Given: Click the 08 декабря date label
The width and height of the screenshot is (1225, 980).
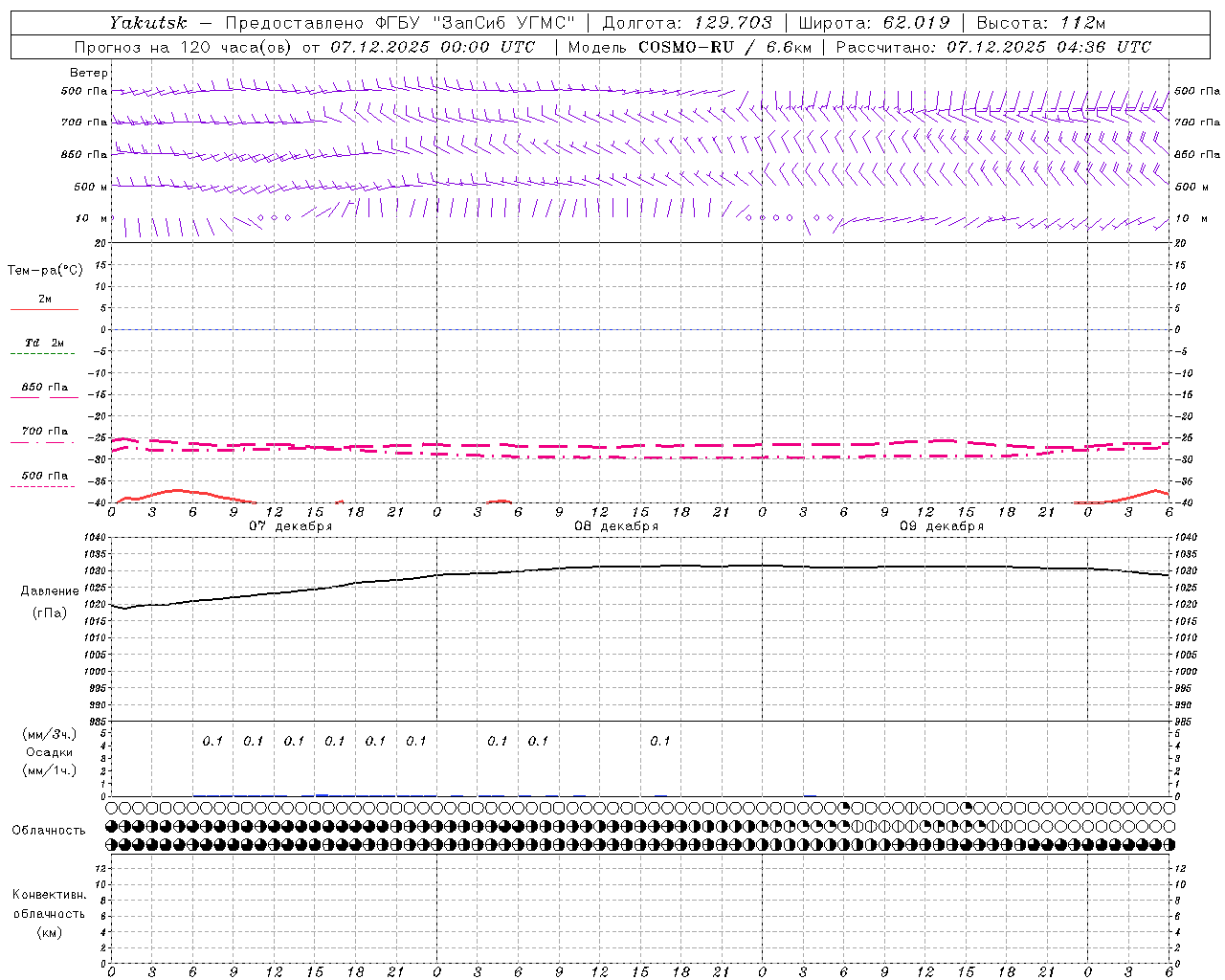Looking at the screenshot, I should click(616, 526).
